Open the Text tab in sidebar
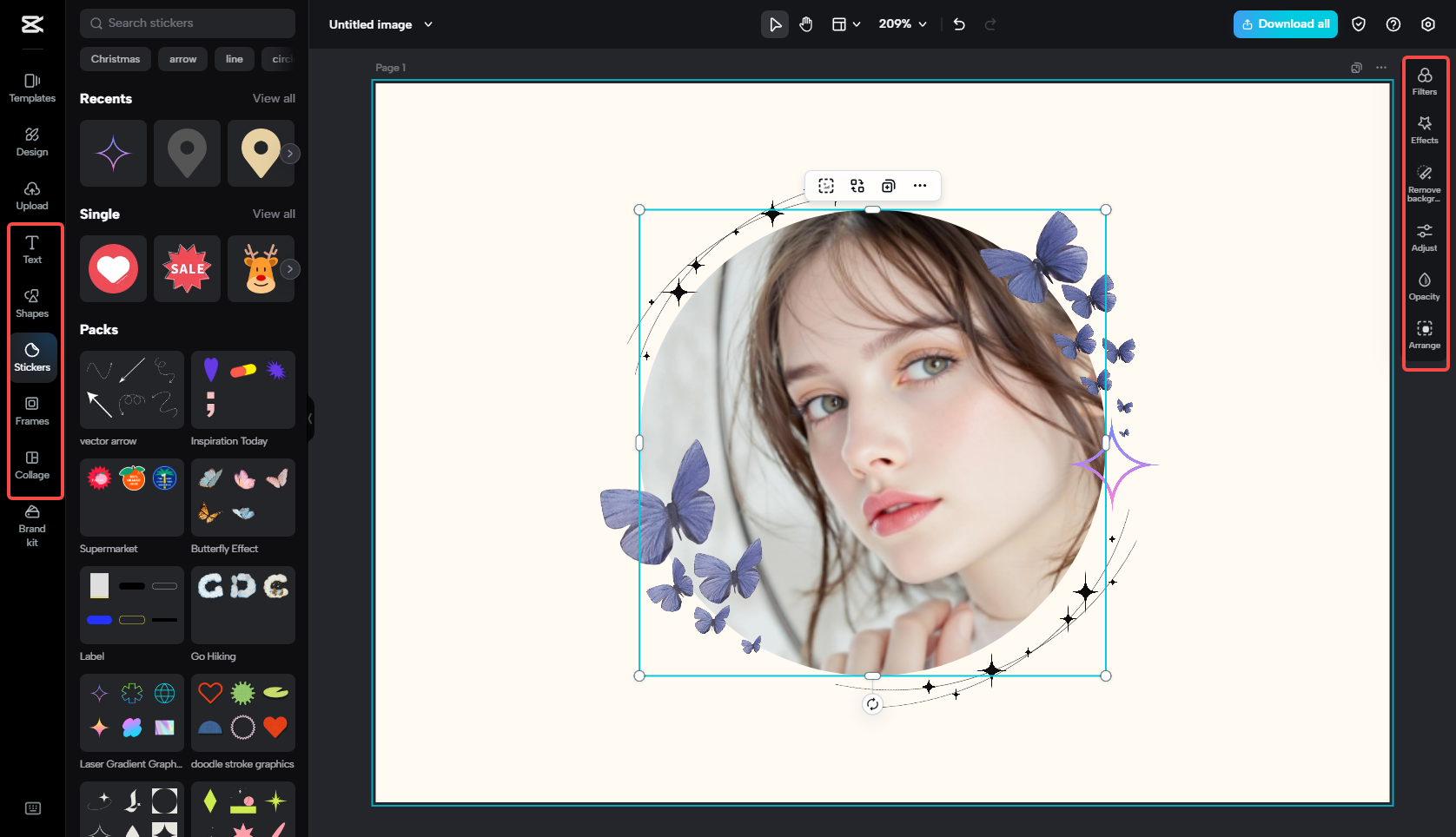 [32, 249]
